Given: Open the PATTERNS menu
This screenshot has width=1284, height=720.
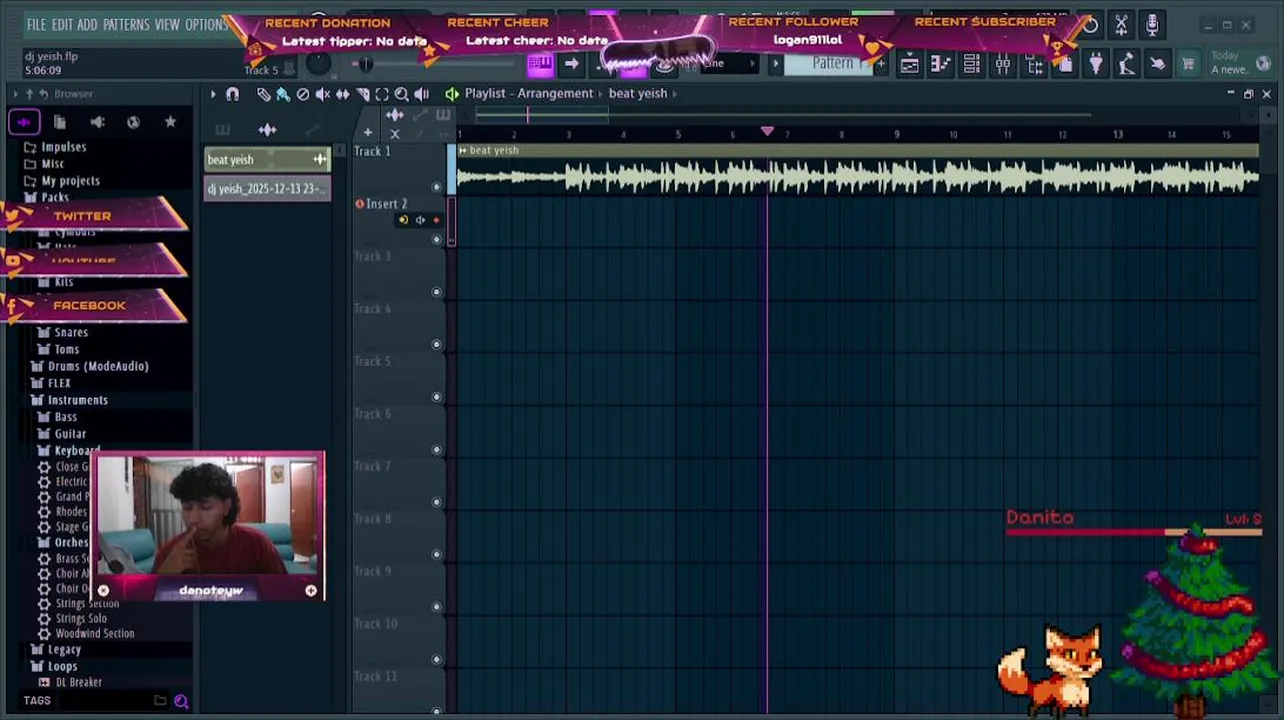Looking at the screenshot, I should point(126,24).
